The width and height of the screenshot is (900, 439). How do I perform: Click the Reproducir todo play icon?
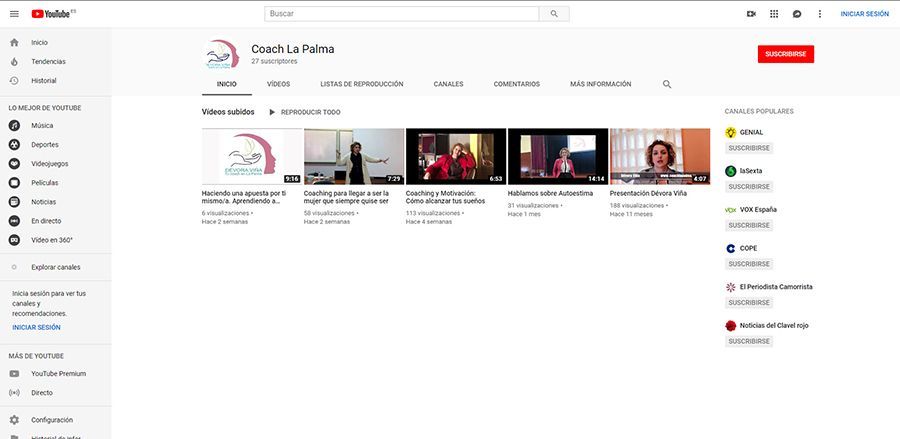272,112
